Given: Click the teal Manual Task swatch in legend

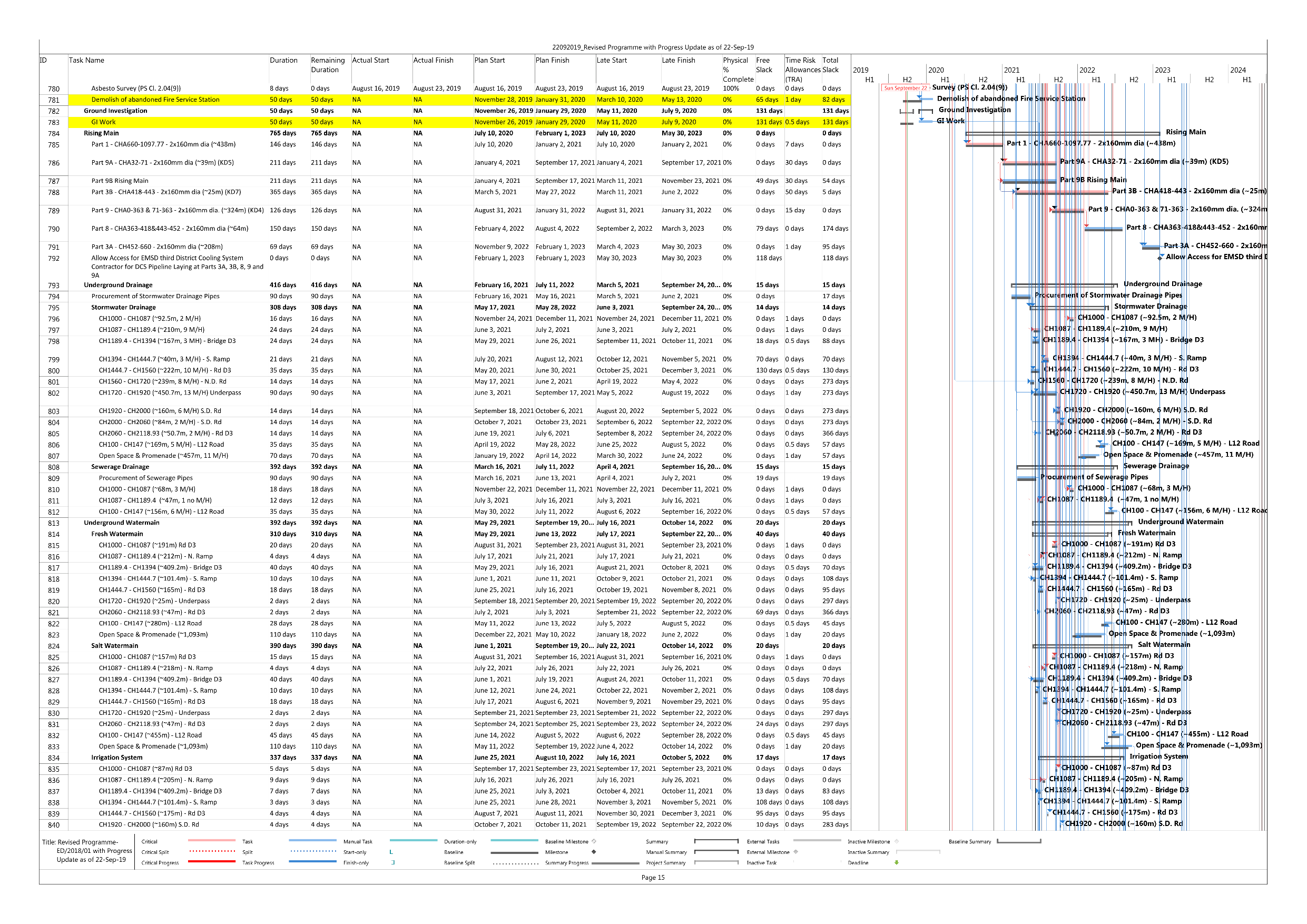Looking at the screenshot, I should [413, 841].
